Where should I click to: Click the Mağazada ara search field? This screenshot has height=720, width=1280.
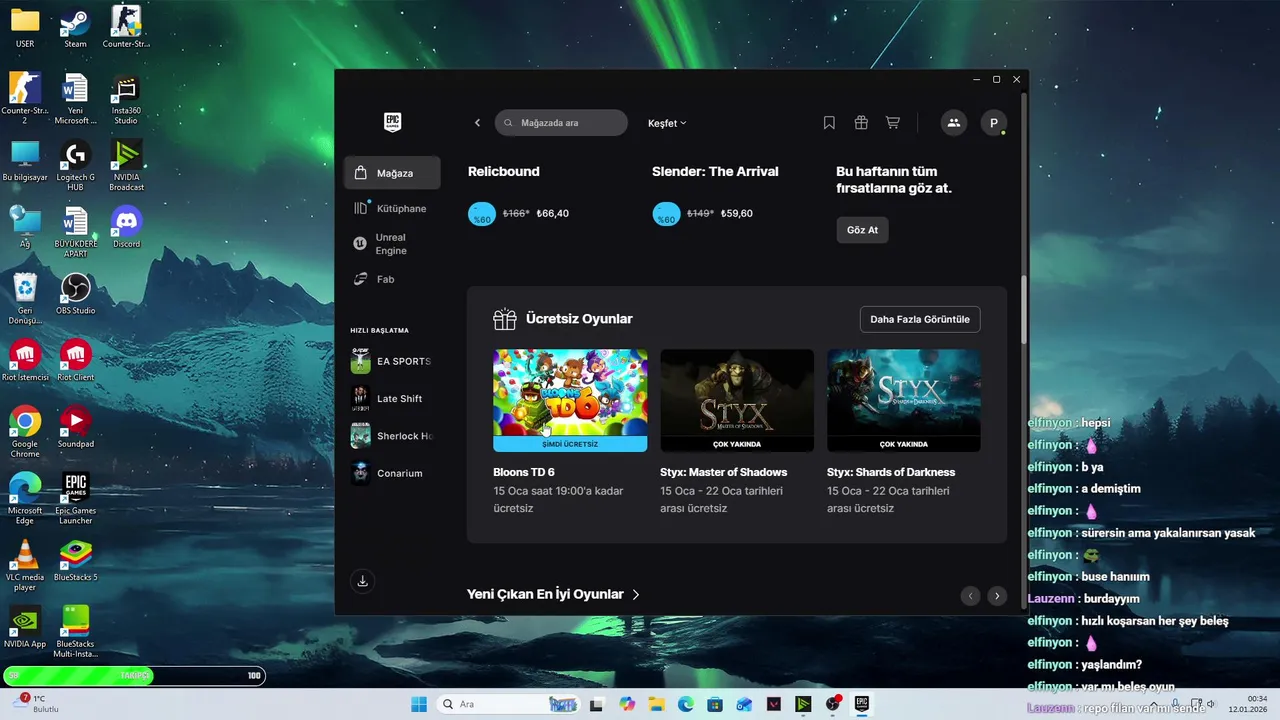pyautogui.click(x=561, y=123)
